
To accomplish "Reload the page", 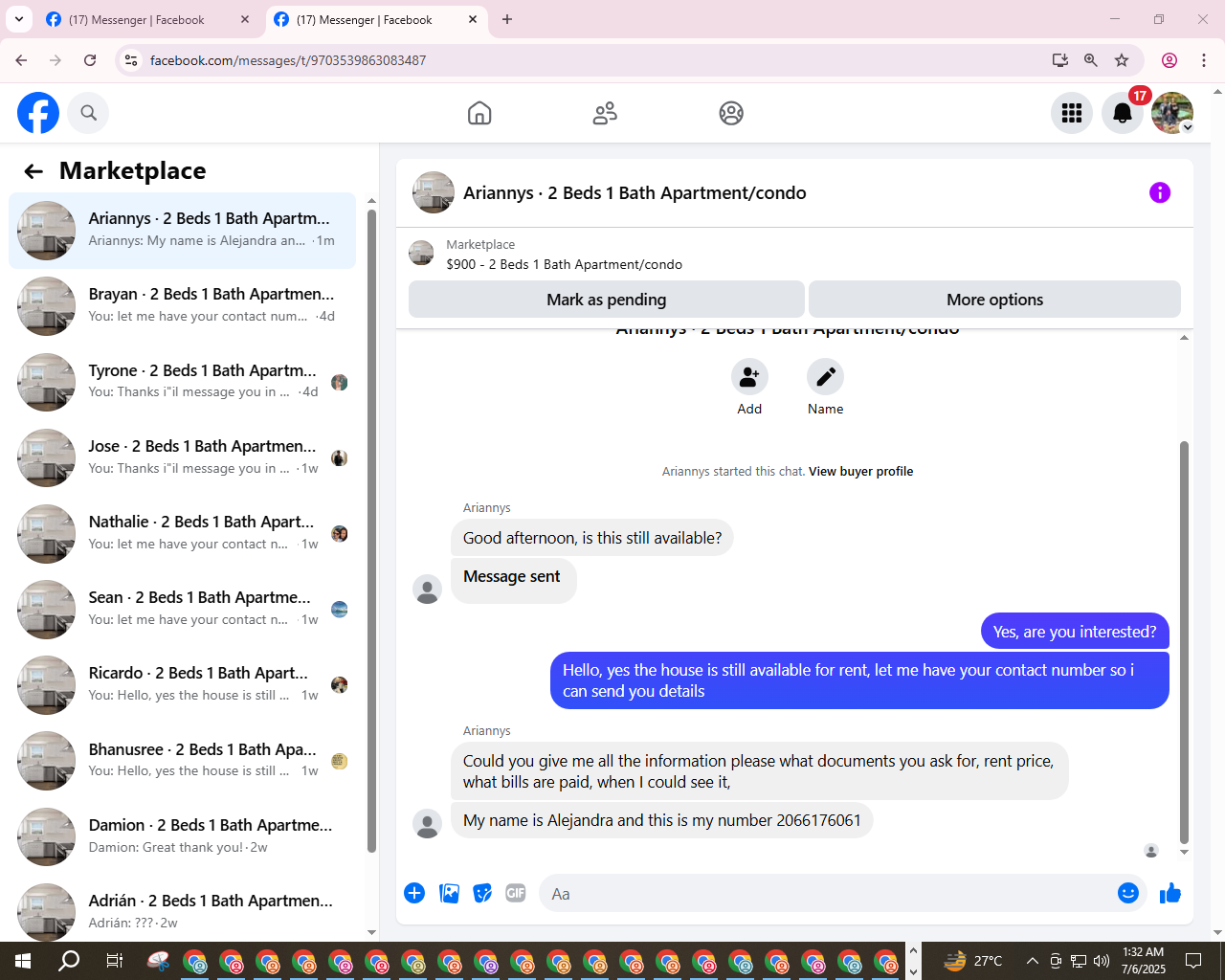I will [90, 60].
